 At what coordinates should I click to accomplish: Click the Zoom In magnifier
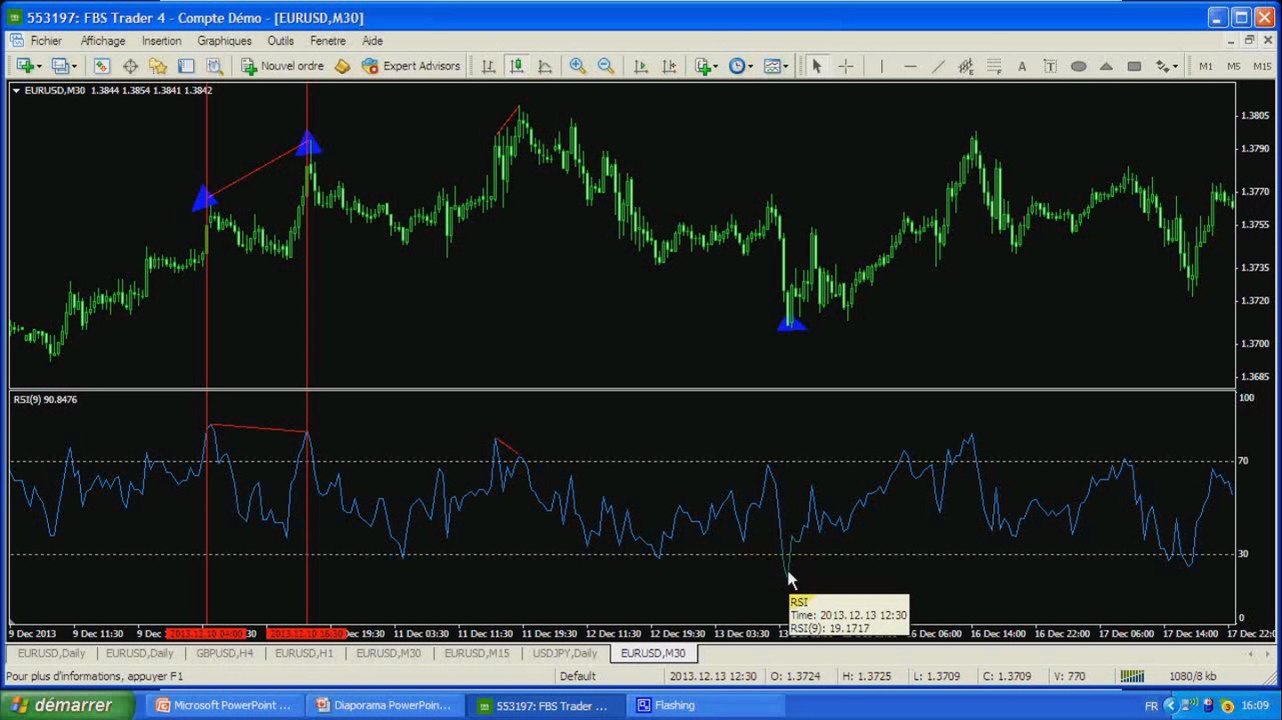click(x=577, y=66)
